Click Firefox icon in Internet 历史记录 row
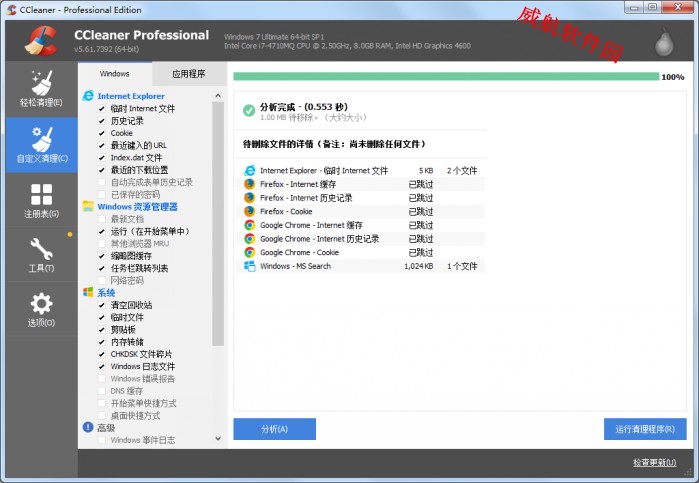This screenshot has width=699, height=483. coord(250,198)
